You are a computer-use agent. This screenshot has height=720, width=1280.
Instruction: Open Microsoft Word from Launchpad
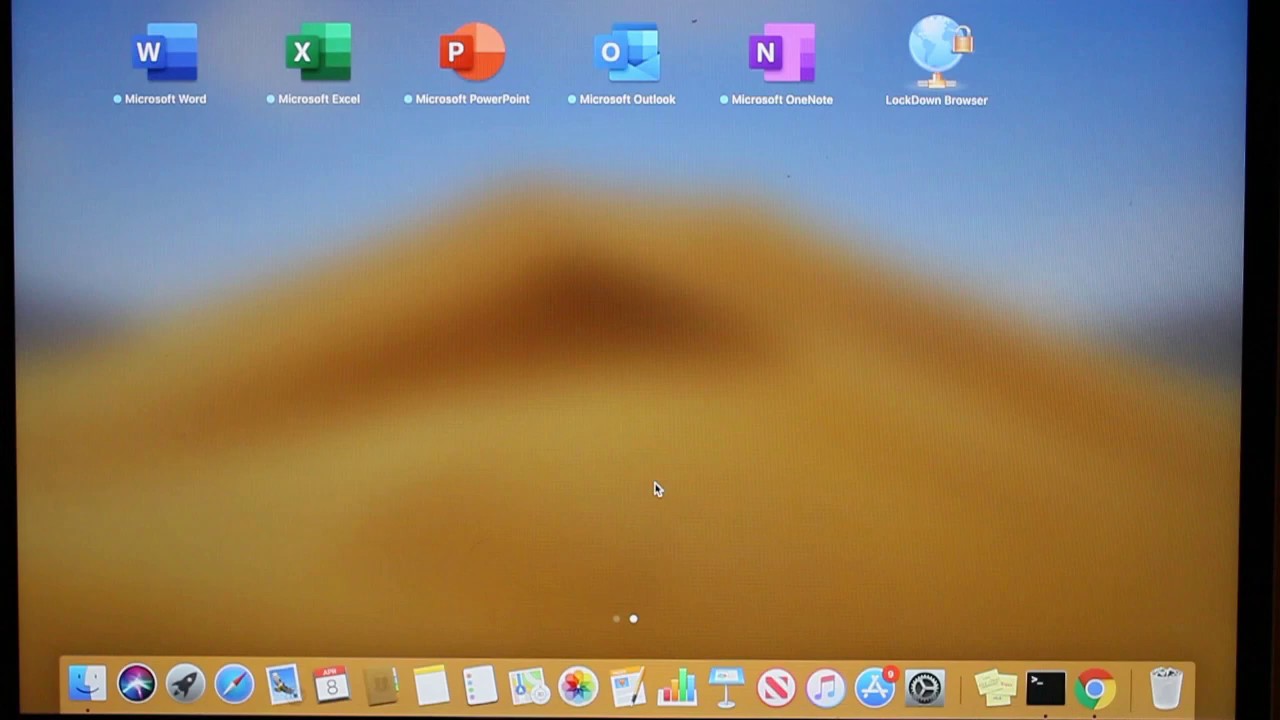coord(165,52)
